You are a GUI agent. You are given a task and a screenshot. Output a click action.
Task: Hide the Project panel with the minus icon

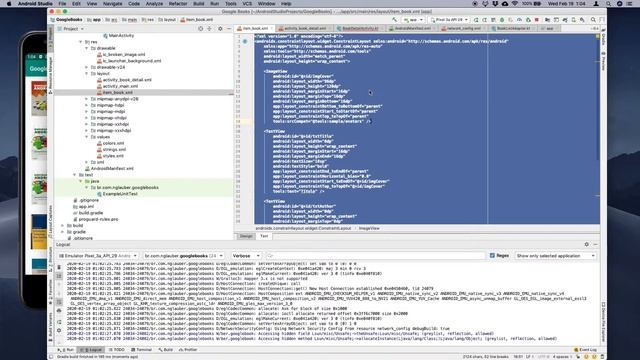pyautogui.click(x=229, y=29)
